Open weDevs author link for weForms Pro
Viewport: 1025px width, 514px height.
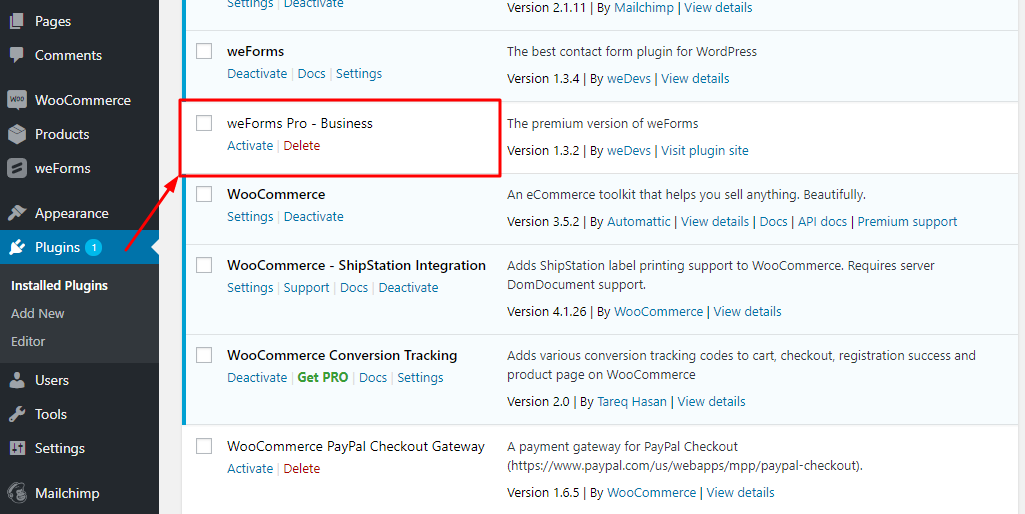click(x=629, y=150)
